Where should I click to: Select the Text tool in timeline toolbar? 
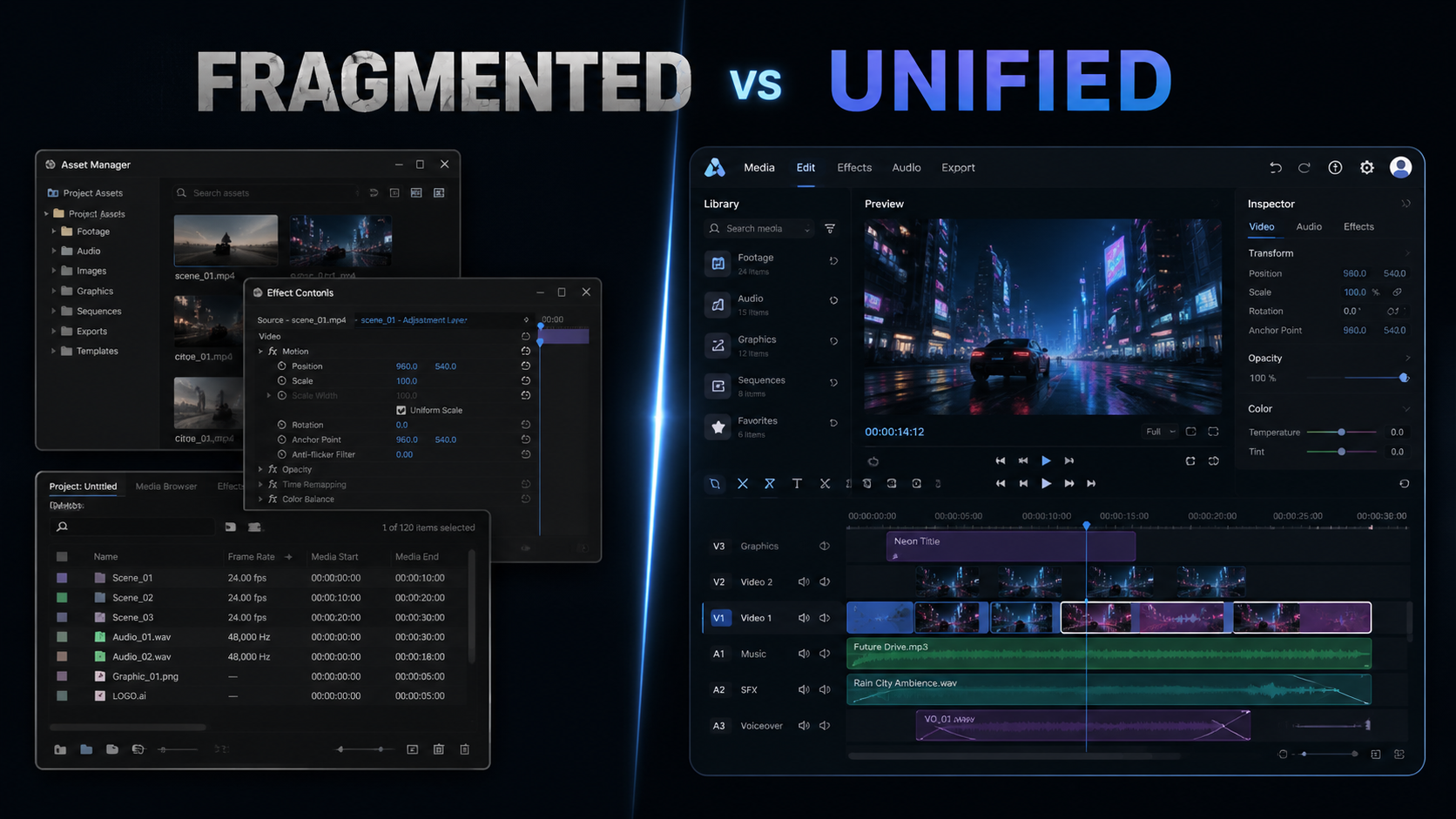coord(797,484)
